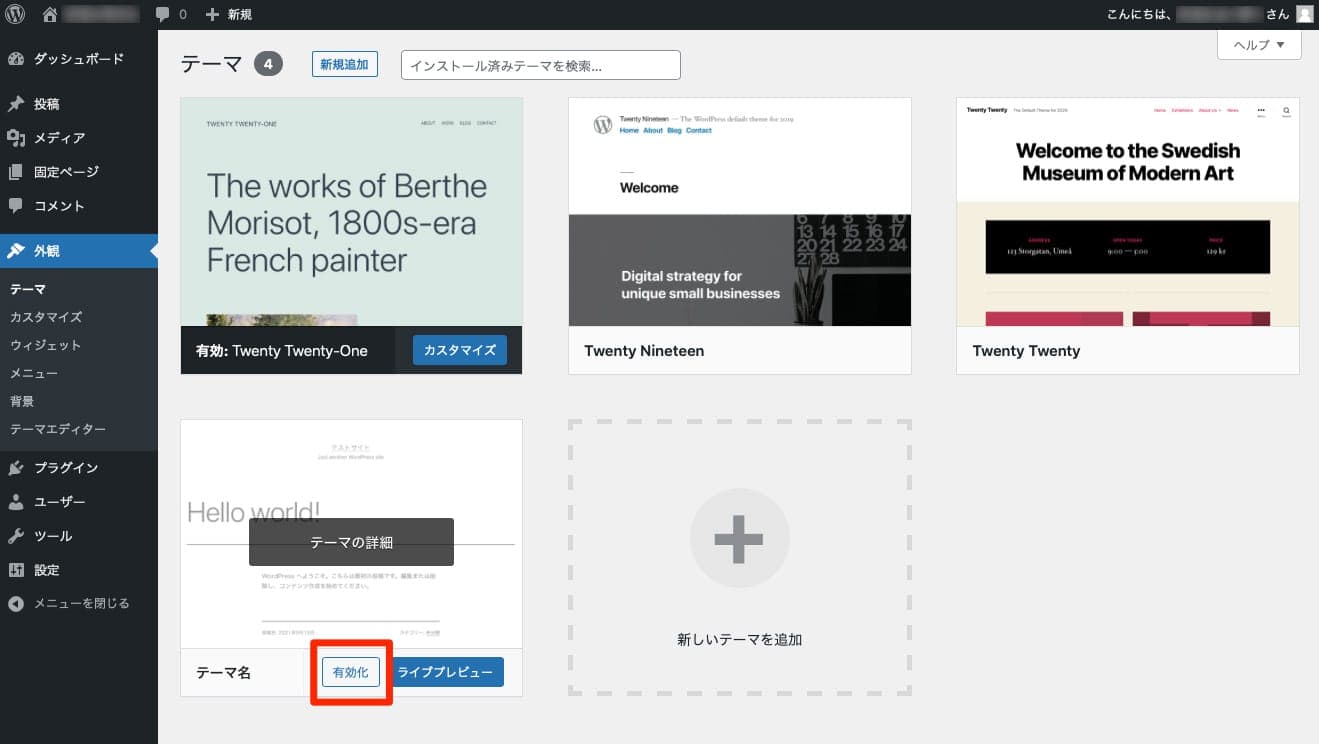Viewport: 1319px width, 744px height.
Task: Collapse sidebar with メニューを閉じる arrow icon
Action: (16, 604)
